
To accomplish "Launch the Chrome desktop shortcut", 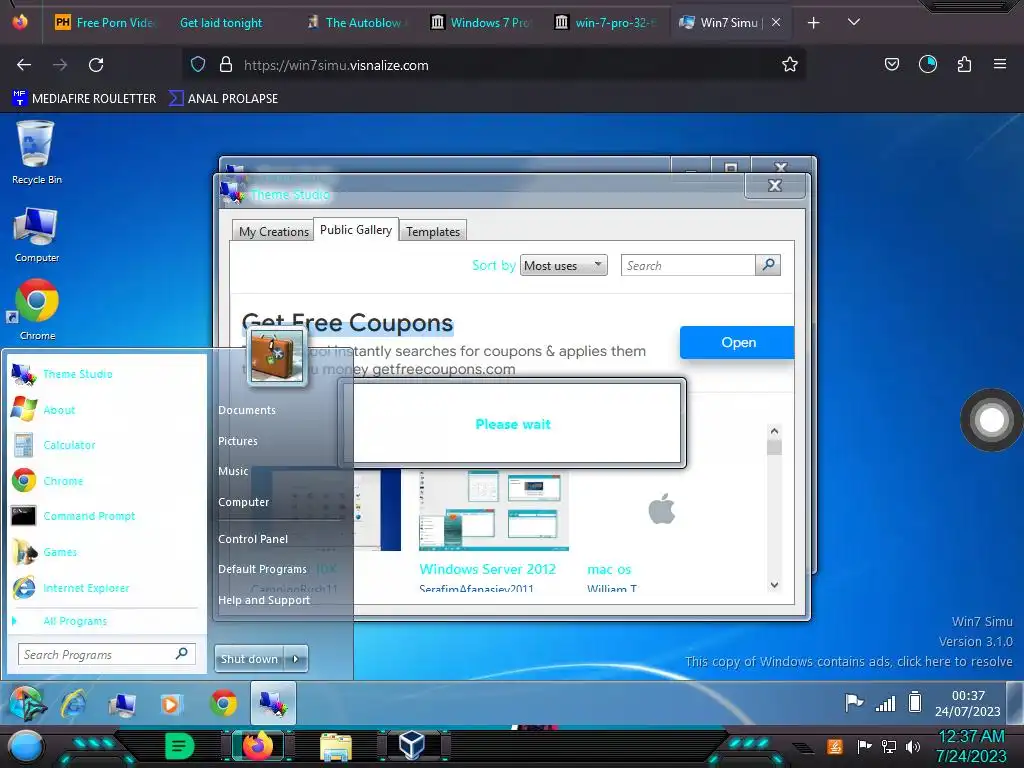I will point(37,310).
